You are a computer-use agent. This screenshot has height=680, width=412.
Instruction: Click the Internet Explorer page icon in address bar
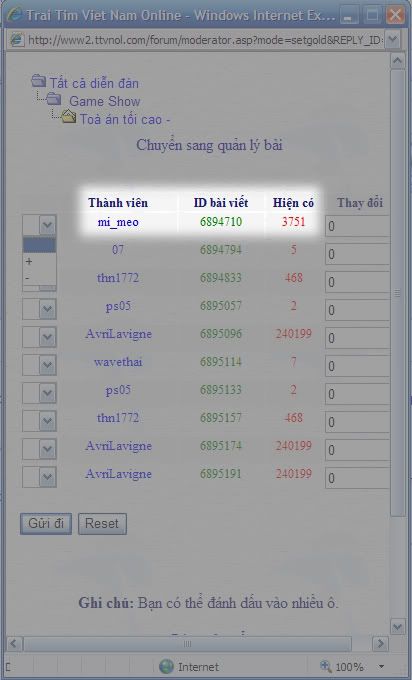coord(17,40)
